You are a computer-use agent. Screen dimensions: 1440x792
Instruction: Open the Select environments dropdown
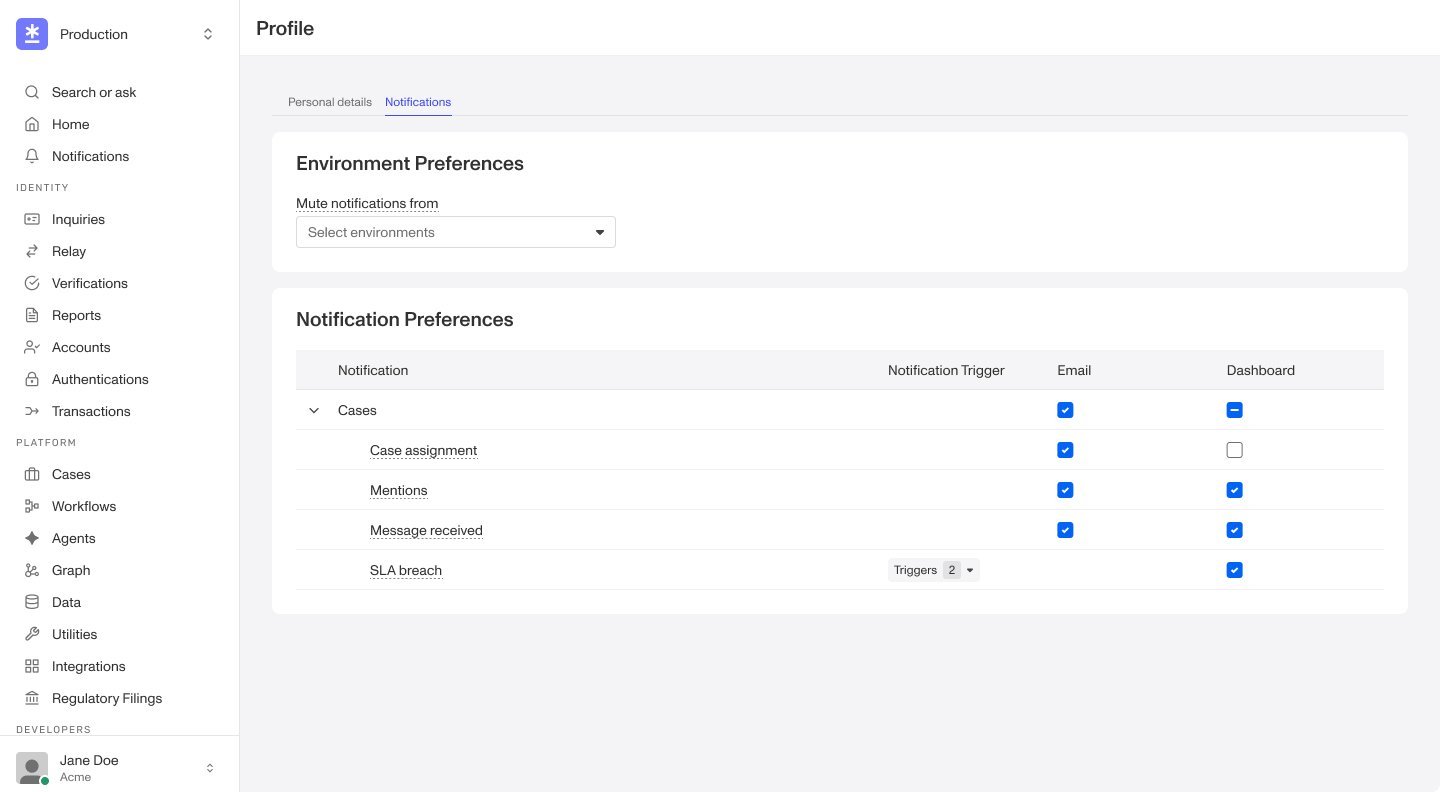pyautogui.click(x=456, y=232)
